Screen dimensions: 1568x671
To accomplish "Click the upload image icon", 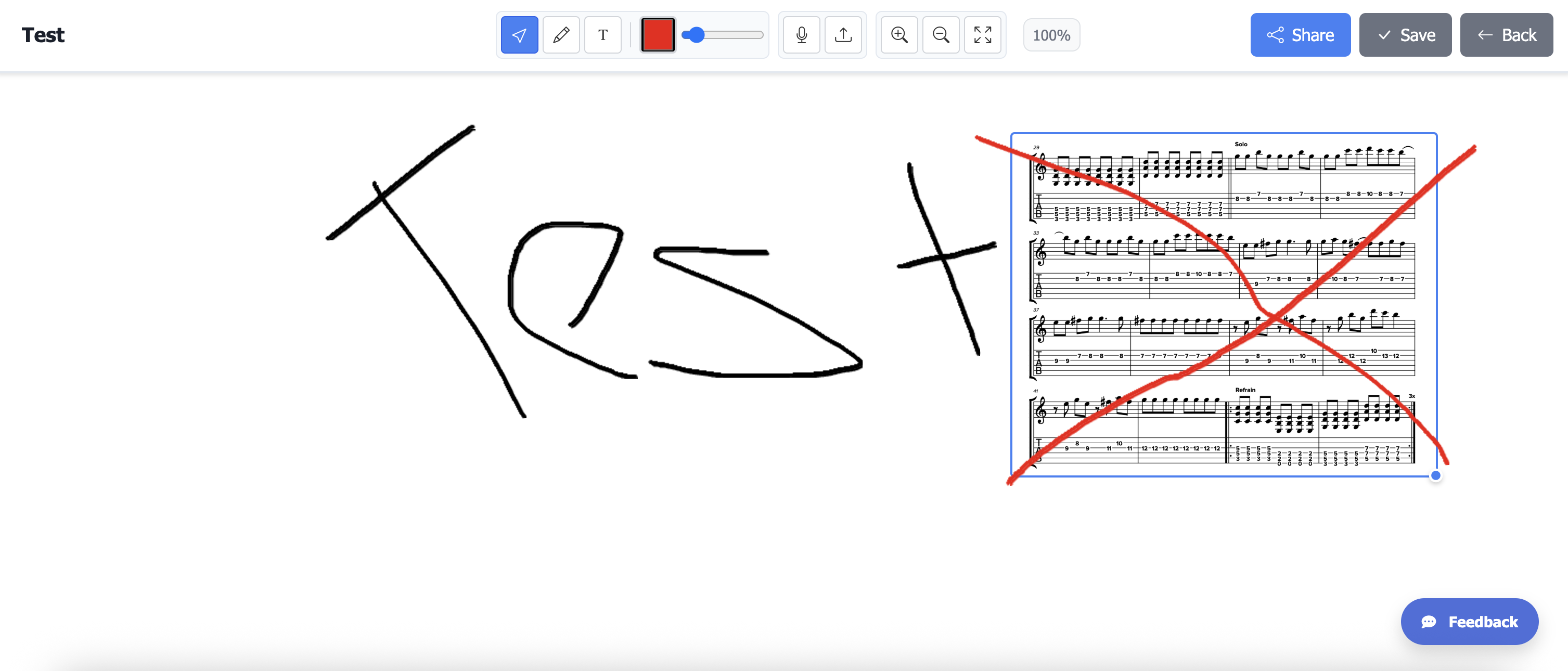I will pos(843,35).
